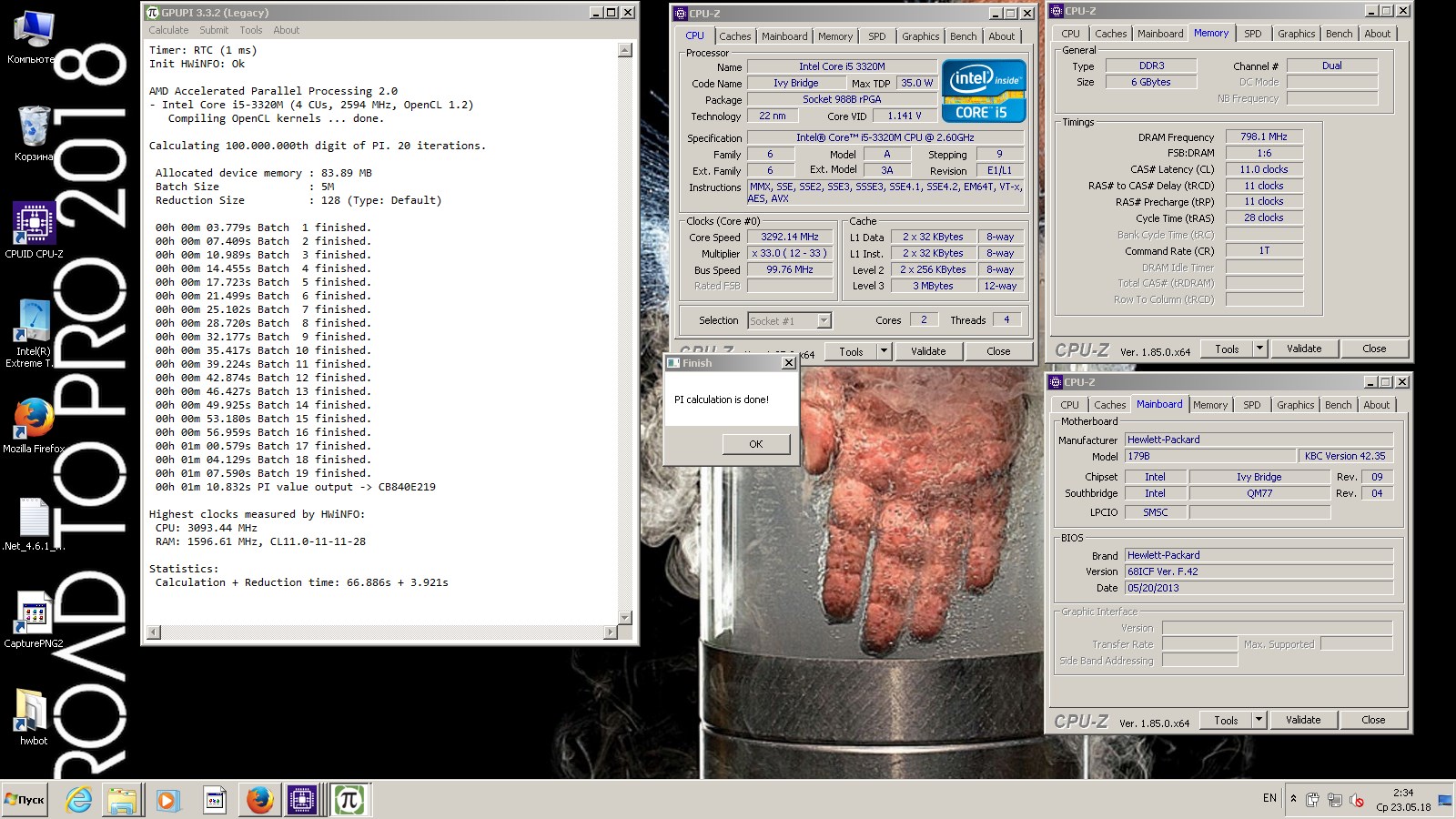Open CapturePNG2 desktop shortcut
Screen dimensions: 1456x819
click(x=34, y=620)
